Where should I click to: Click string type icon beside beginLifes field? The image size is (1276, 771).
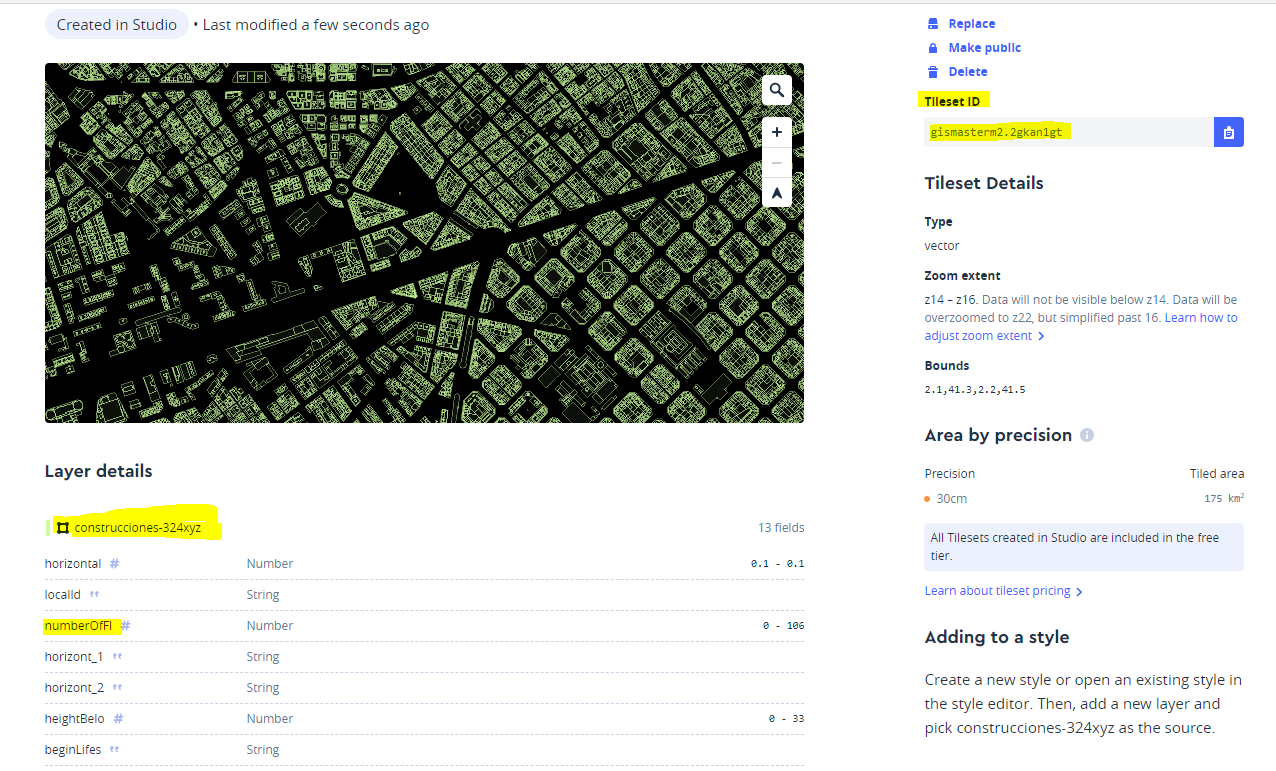tap(114, 749)
